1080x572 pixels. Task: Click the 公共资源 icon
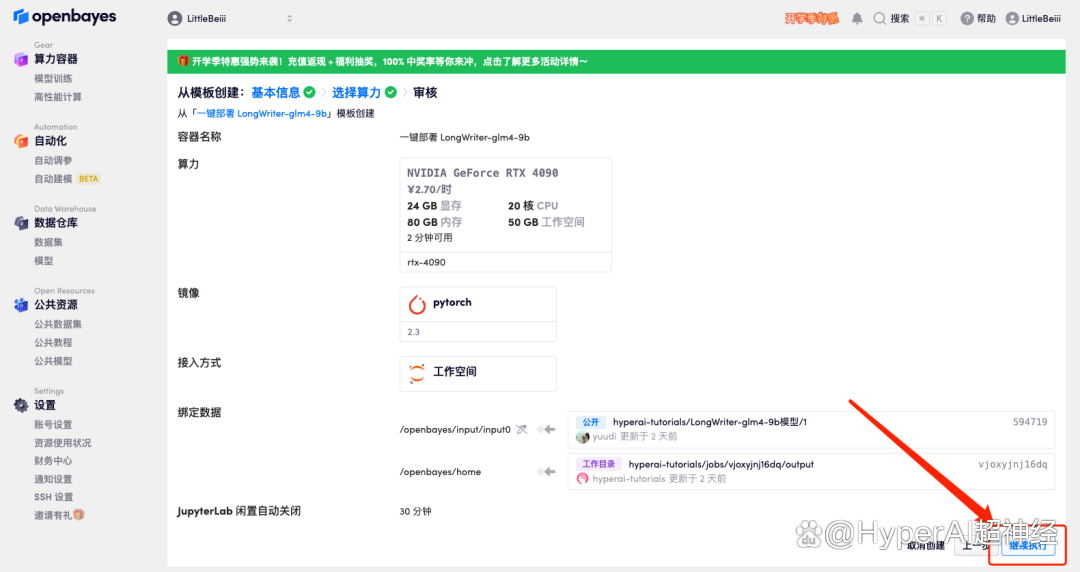(21, 305)
